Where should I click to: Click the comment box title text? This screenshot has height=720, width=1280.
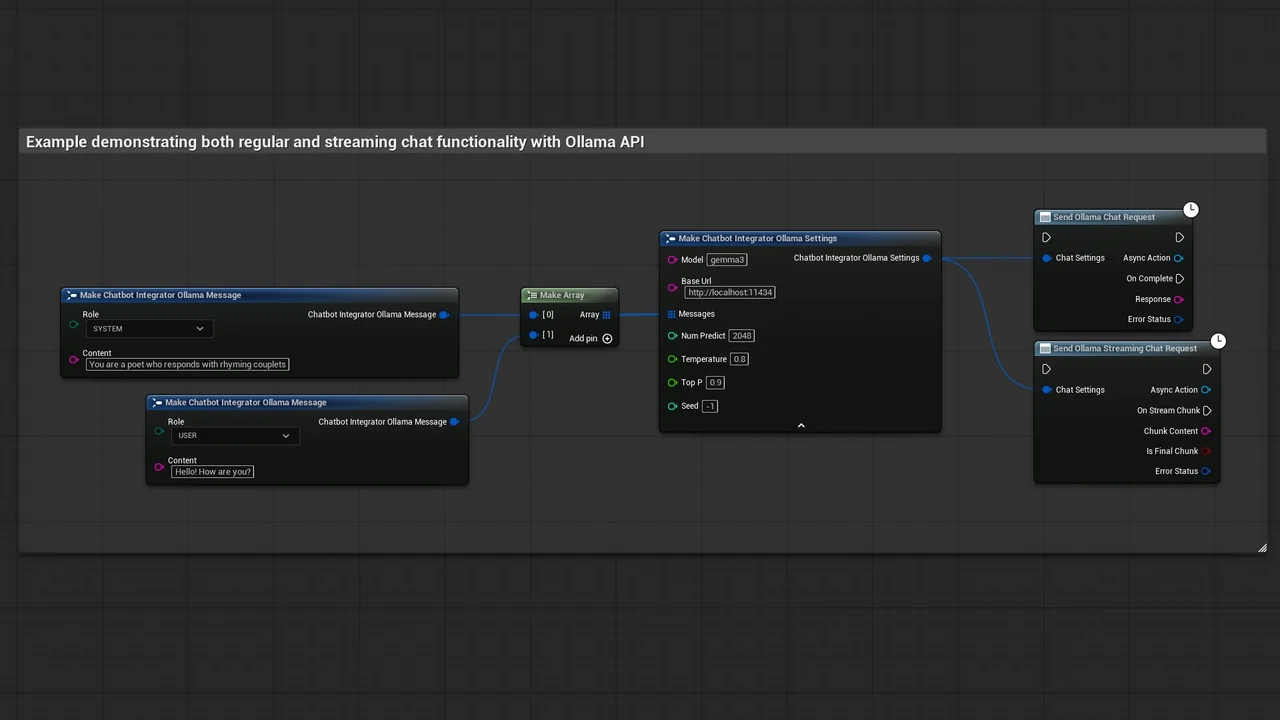(x=335, y=142)
